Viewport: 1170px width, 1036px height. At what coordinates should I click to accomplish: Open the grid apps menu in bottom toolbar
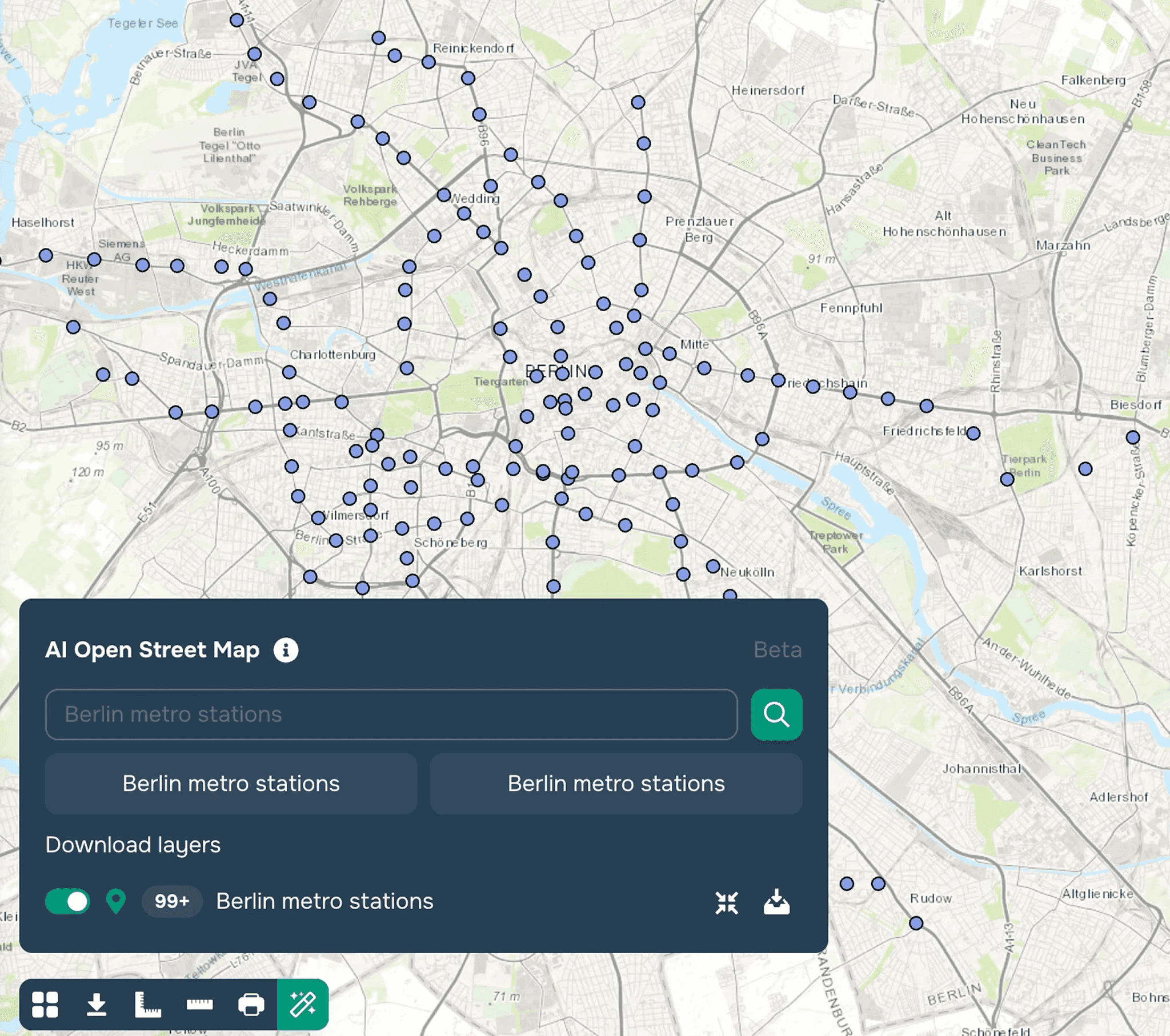point(45,1005)
